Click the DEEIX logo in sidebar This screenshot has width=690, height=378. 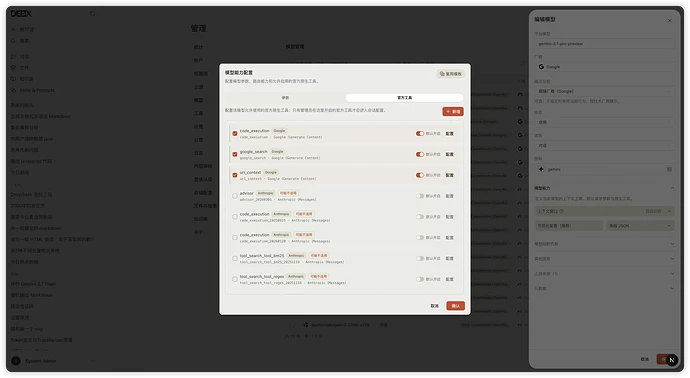point(21,14)
